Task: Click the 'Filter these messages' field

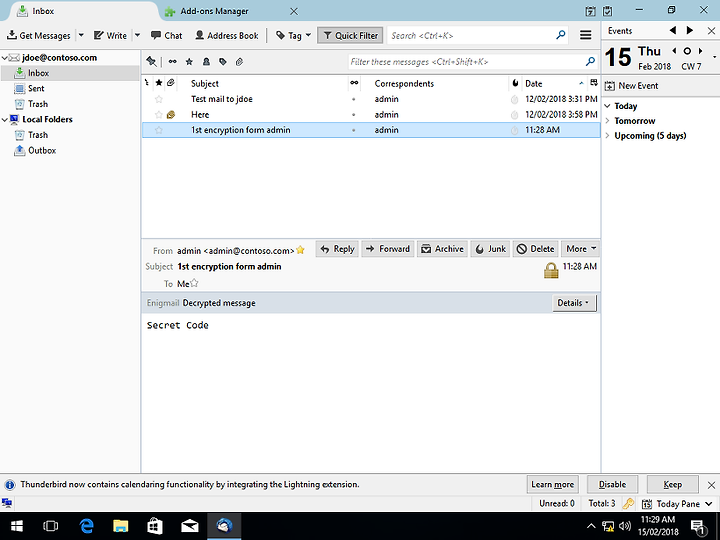Action: tap(473, 62)
